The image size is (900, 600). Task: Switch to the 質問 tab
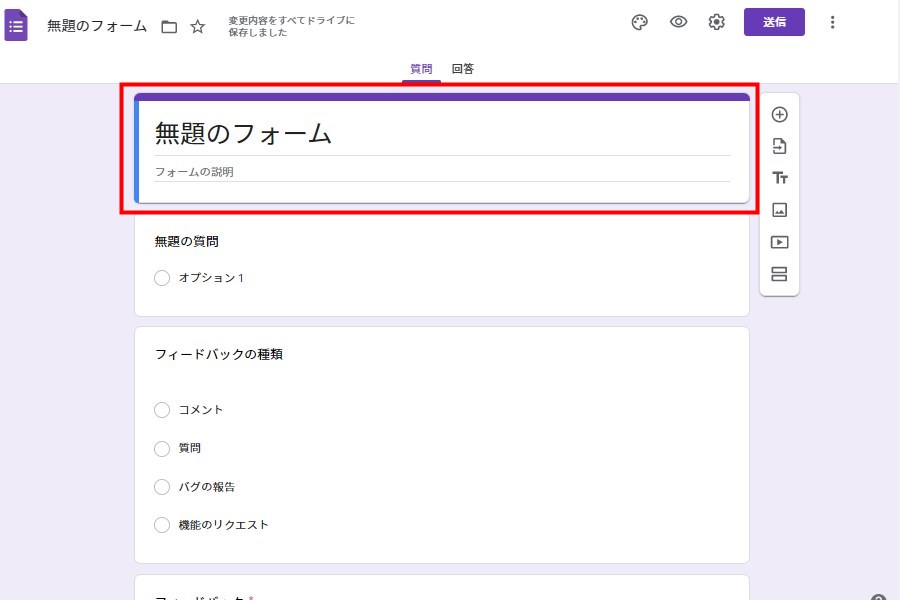pos(421,69)
